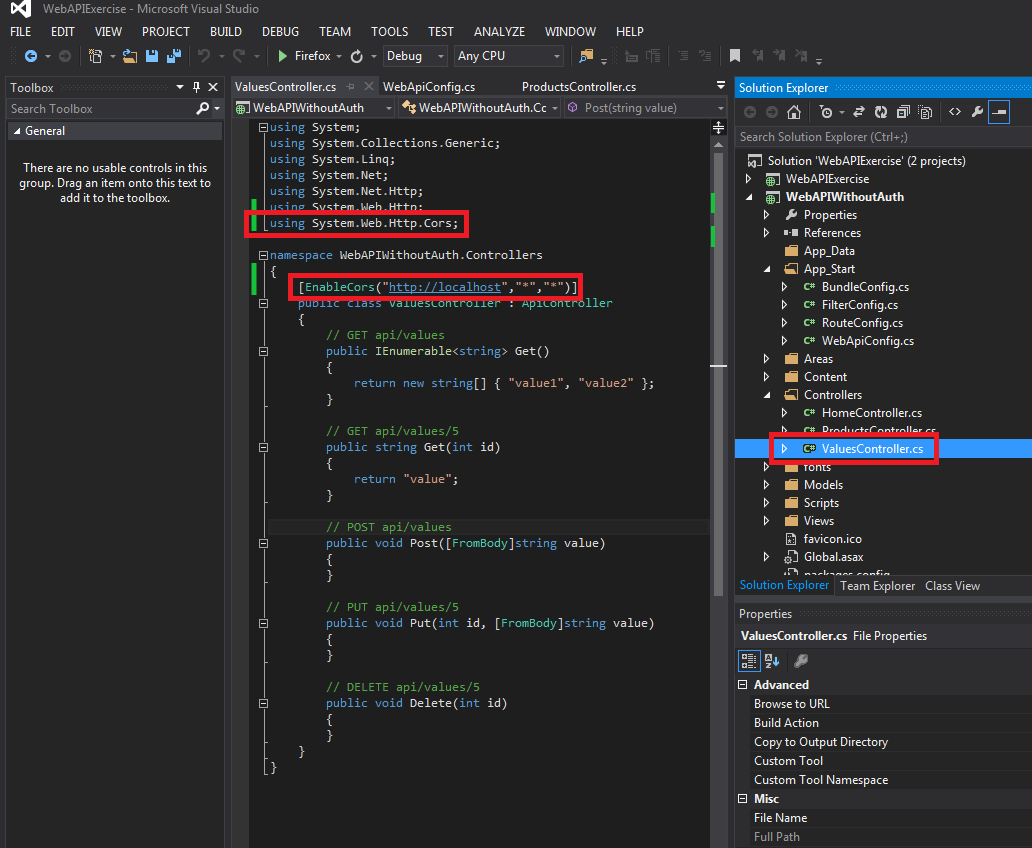The height and width of the screenshot is (848, 1032).
Task: Open the BUILD menu
Action: point(226,32)
